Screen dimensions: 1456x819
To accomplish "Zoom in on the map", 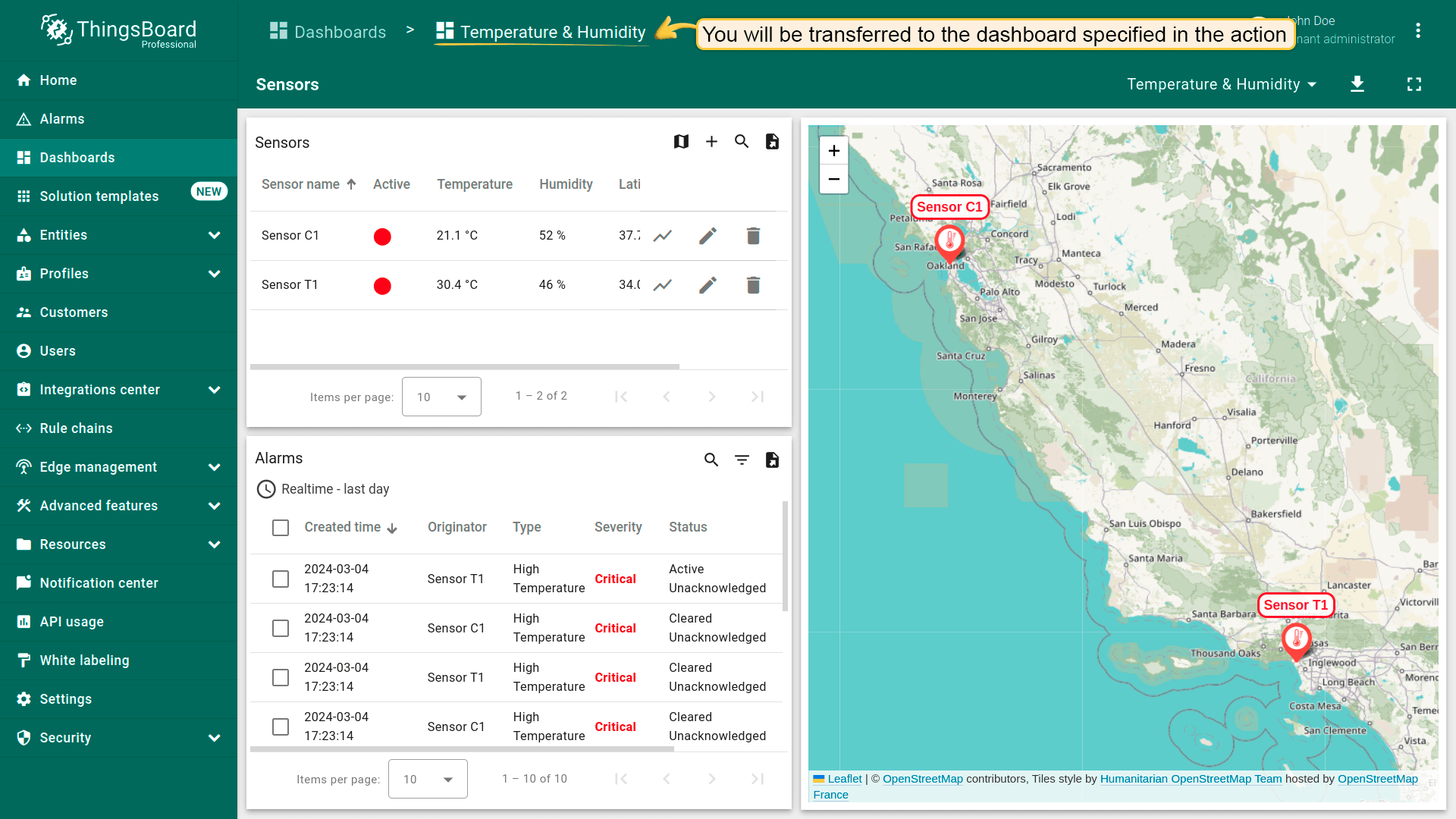I will click(833, 151).
